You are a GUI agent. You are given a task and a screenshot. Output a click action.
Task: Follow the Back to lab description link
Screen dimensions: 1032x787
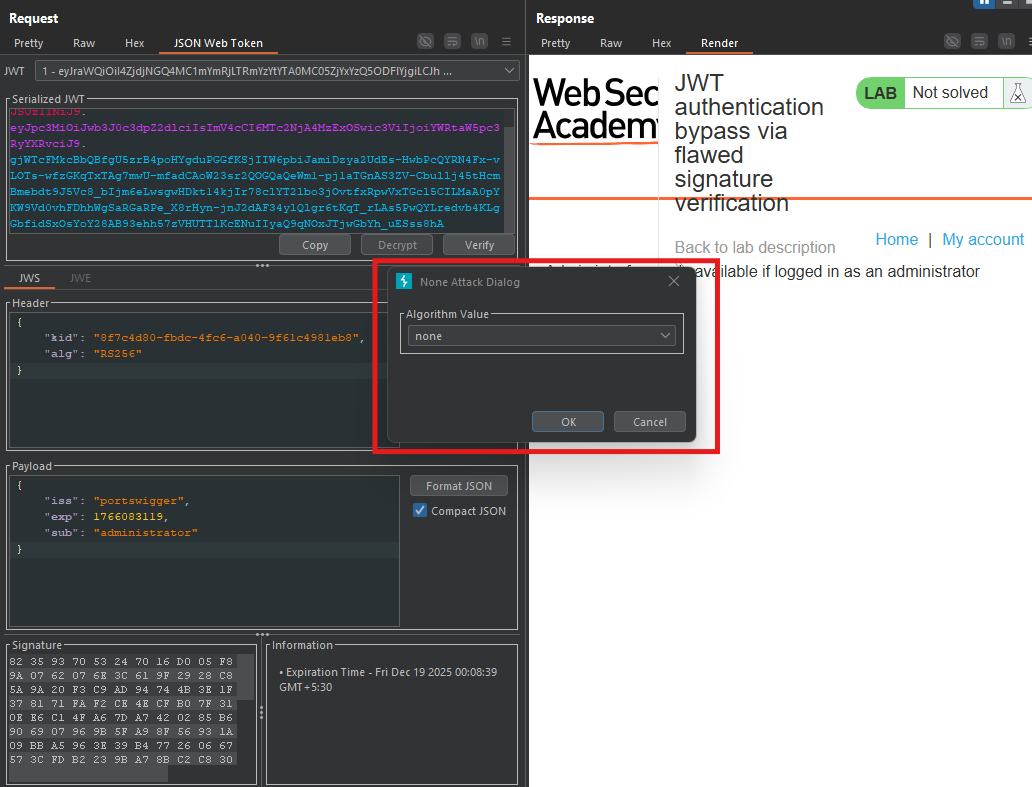(x=755, y=247)
